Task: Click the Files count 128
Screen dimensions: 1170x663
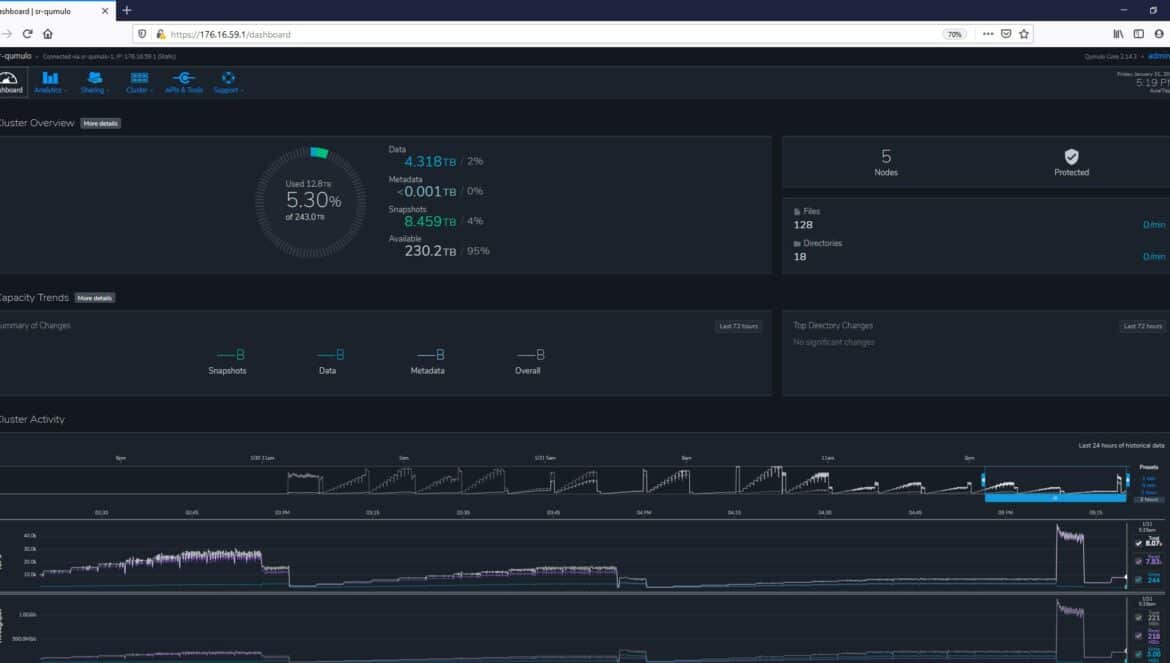Action: (803, 224)
